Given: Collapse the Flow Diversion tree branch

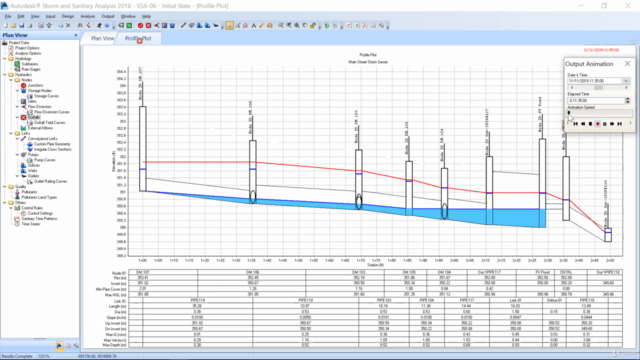Looking at the screenshot, I should point(17,107).
